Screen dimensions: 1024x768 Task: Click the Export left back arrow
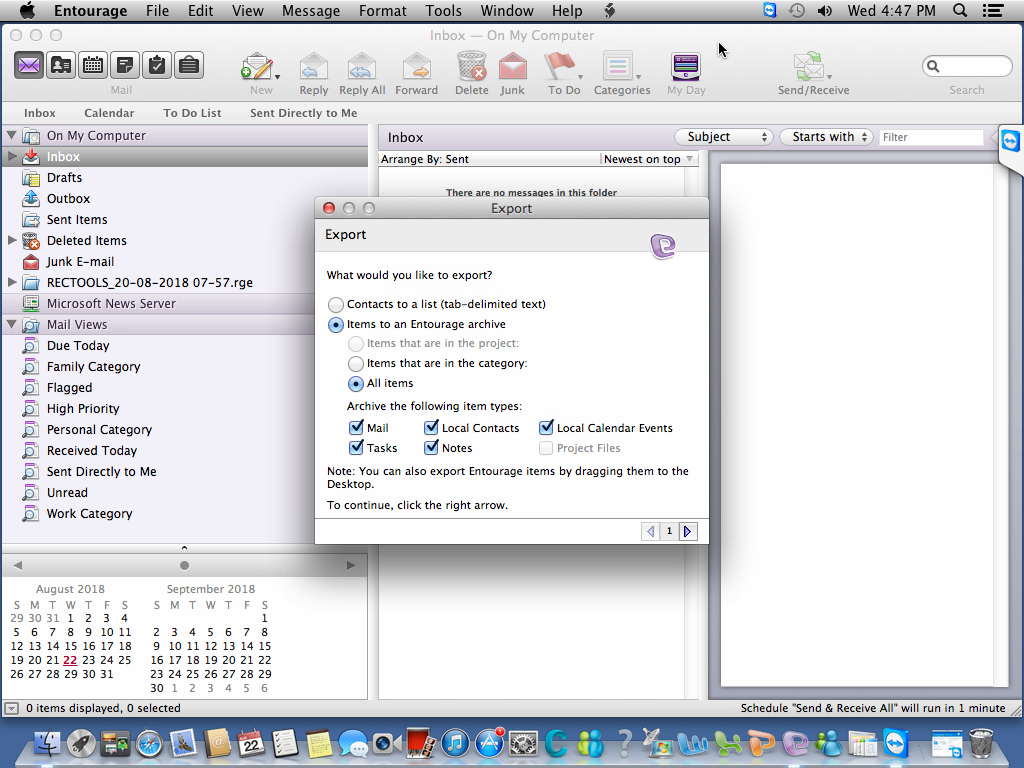650,532
